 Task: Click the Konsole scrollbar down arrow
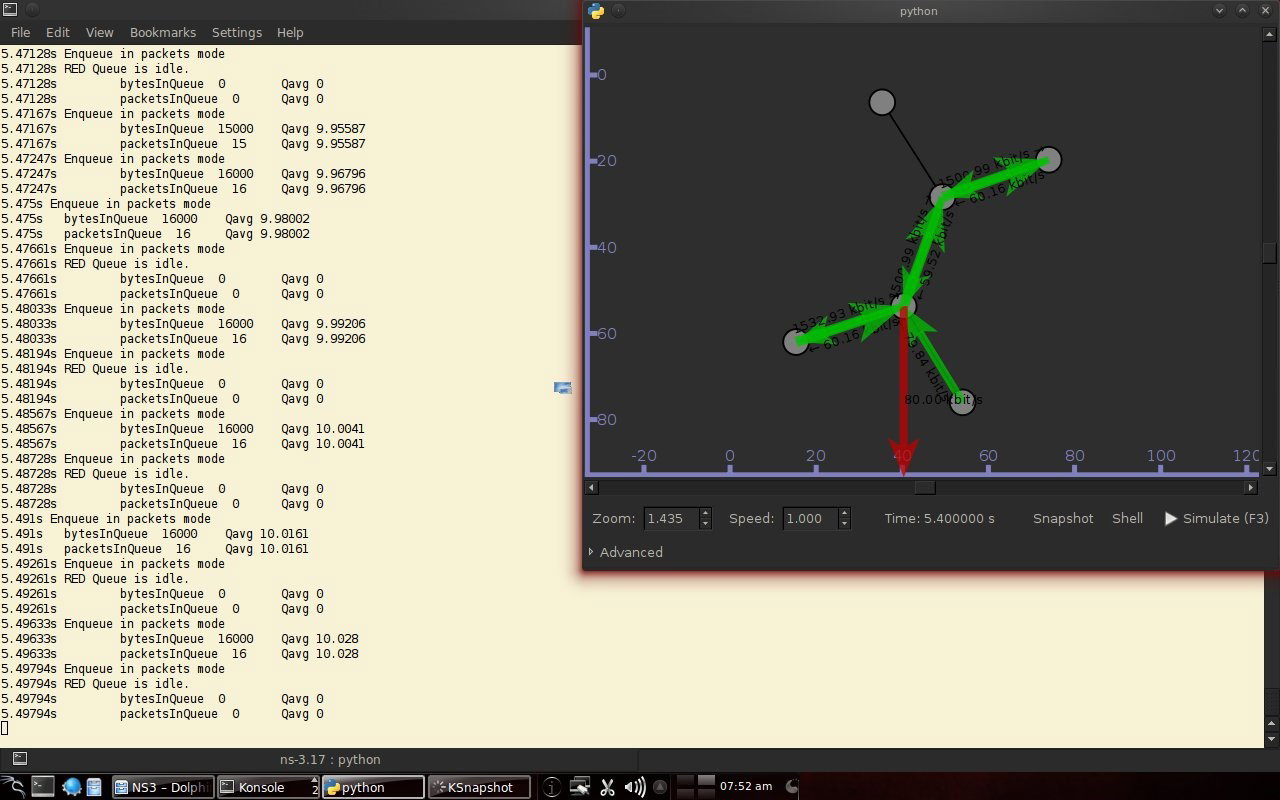(x=1271, y=740)
